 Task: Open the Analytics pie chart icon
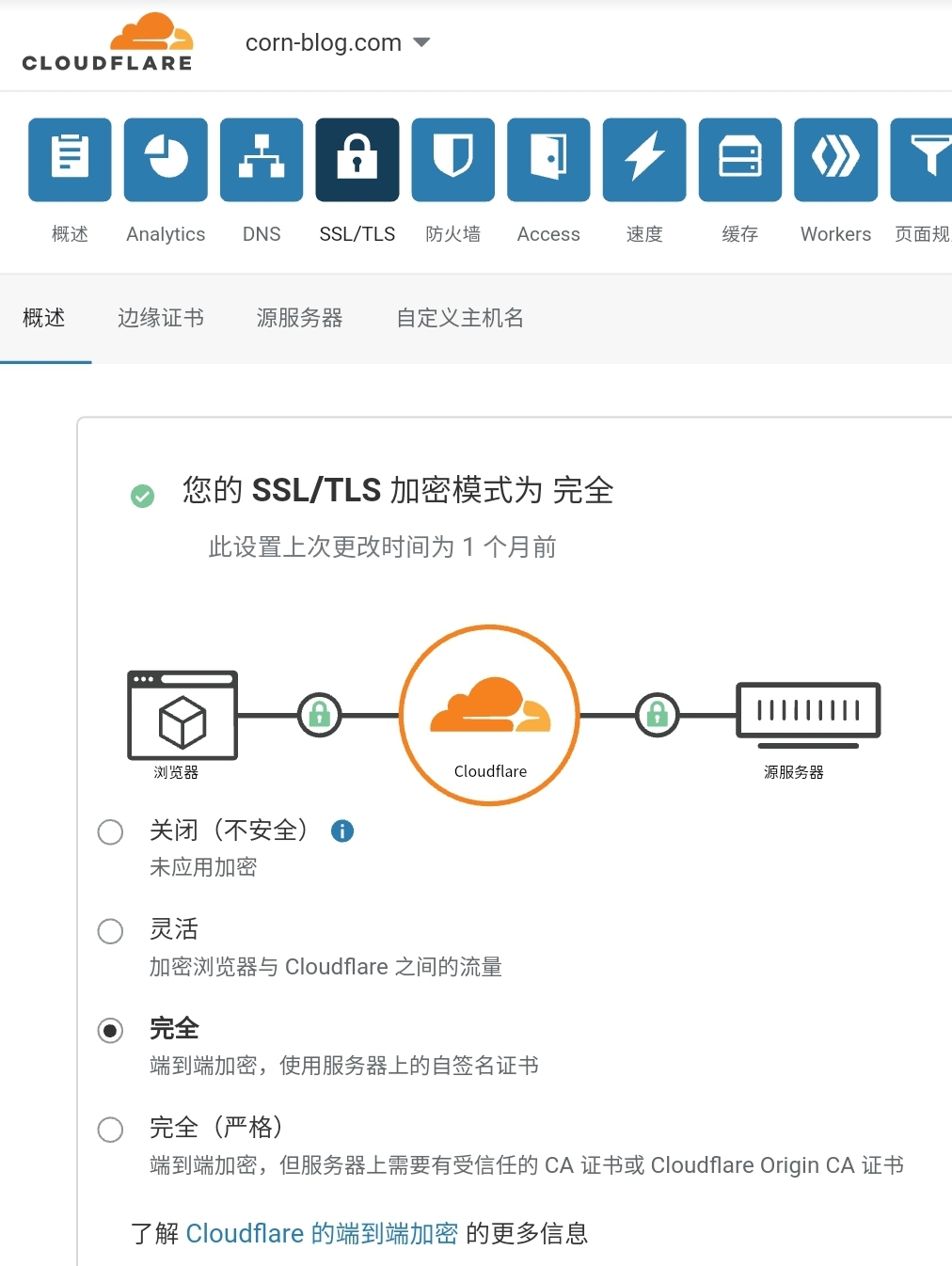[x=166, y=160]
